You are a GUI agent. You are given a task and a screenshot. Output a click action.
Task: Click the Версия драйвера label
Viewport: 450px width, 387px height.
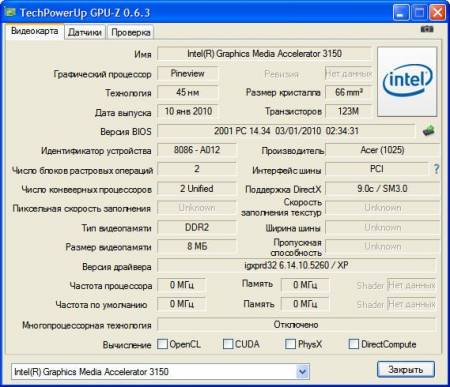point(117,267)
